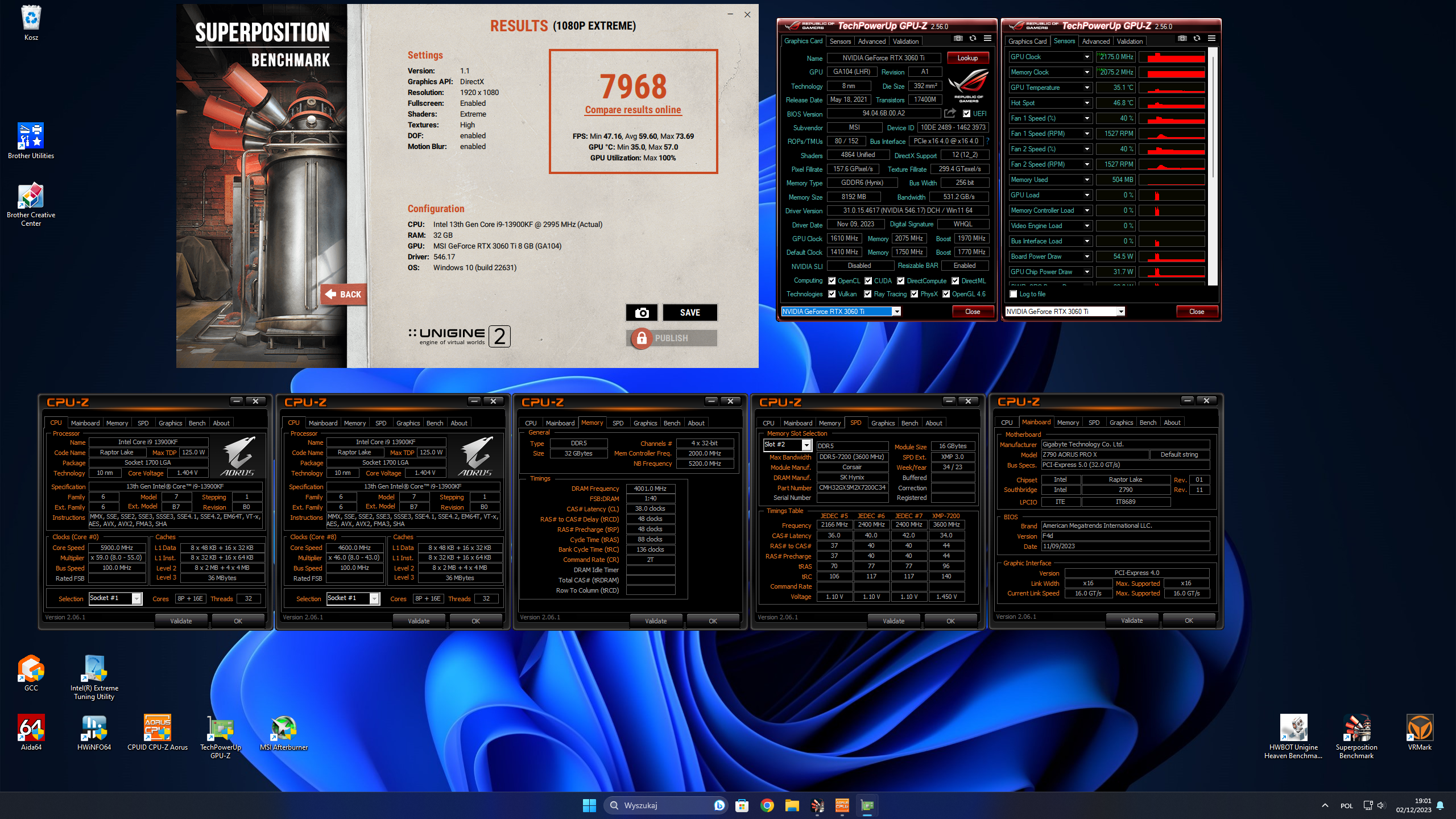The width and height of the screenshot is (1456, 819).
Task: Open TechPowerUp GPU-Z desktop shortcut
Action: 221,737
